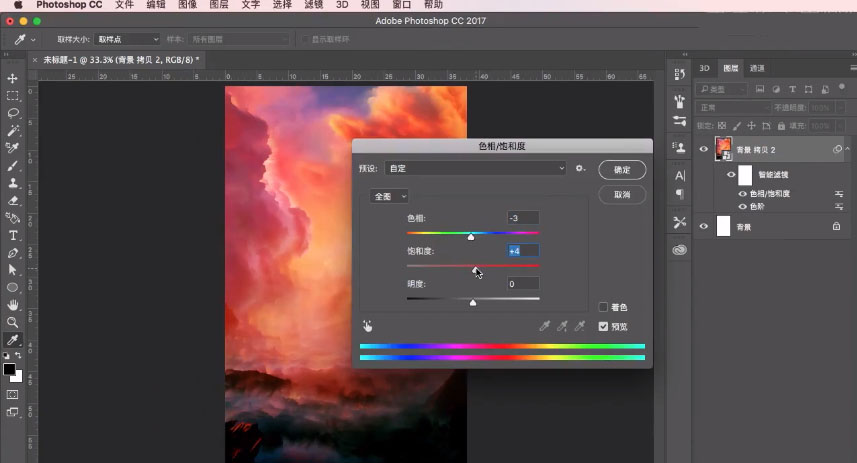Open the 图像 menu

click(x=187, y=5)
